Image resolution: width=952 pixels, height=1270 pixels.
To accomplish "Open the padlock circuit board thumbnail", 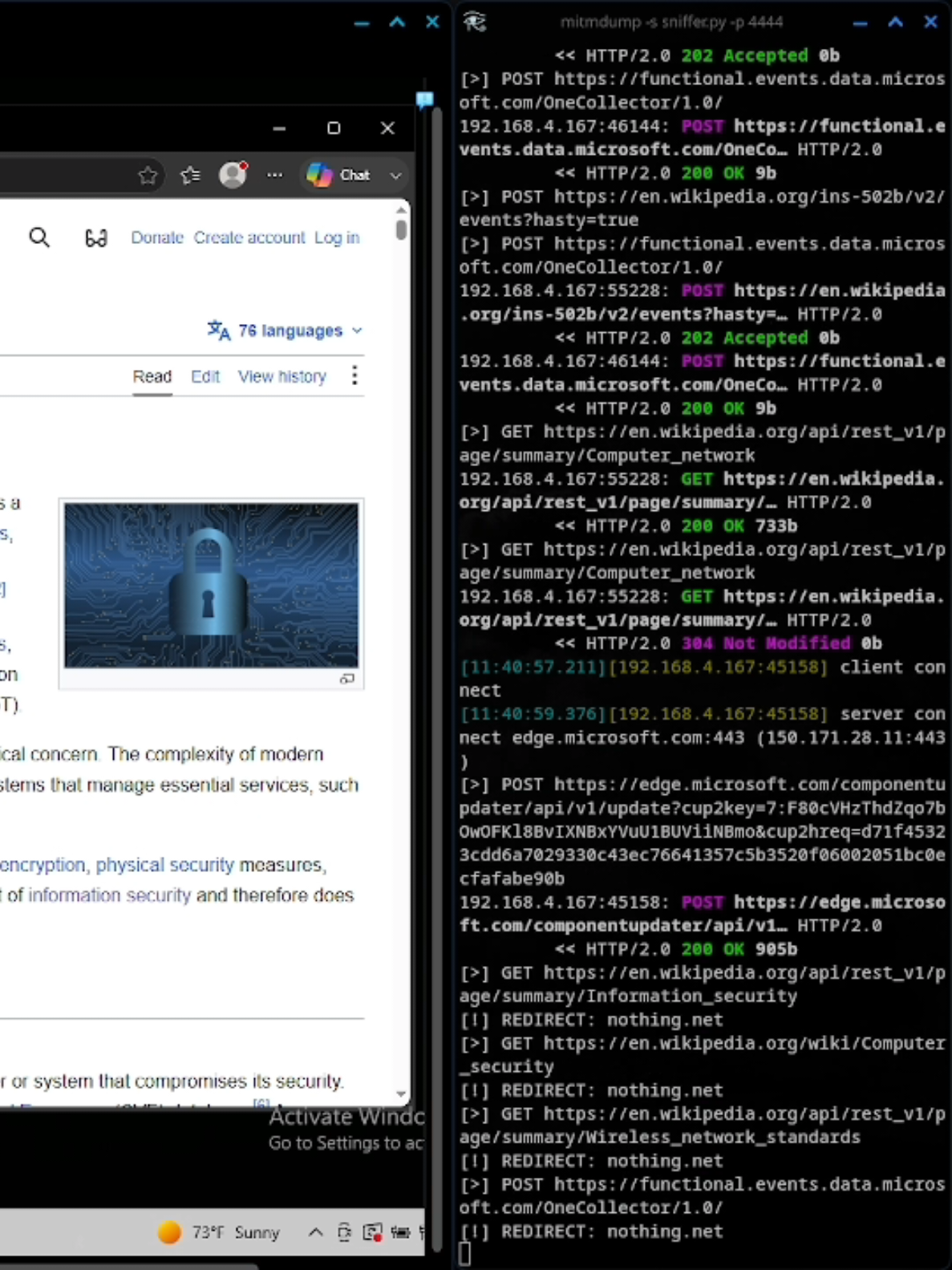I will pyautogui.click(x=212, y=585).
